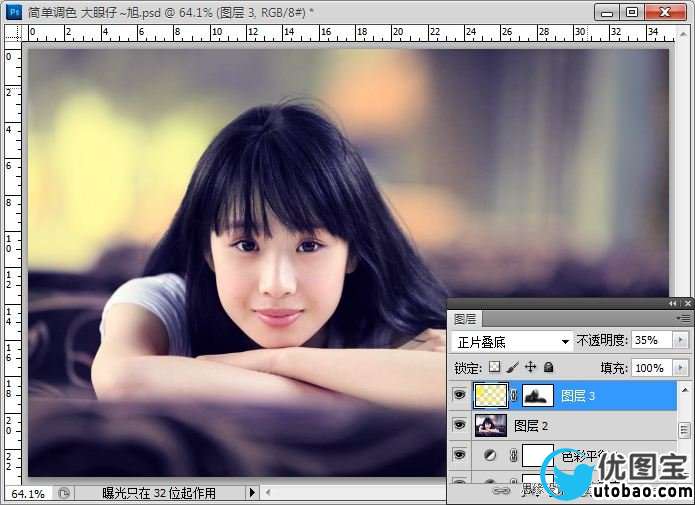Toggle lock all padlock icon
The image size is (695, 505).
coord(548,367)
